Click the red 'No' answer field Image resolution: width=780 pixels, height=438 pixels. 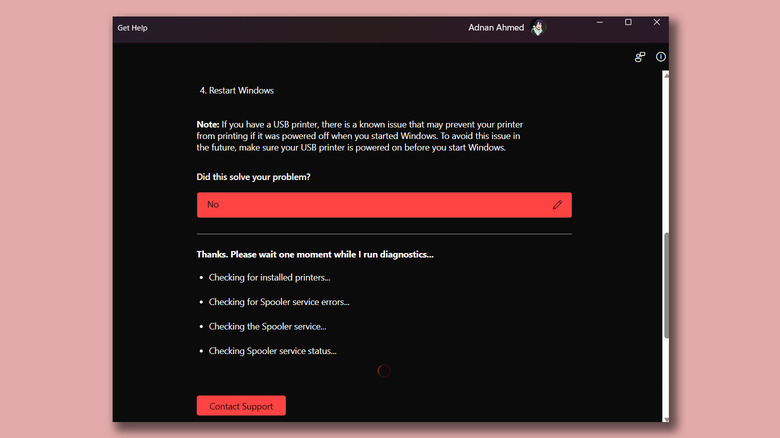pyautogui.click(x=384, y=205)
